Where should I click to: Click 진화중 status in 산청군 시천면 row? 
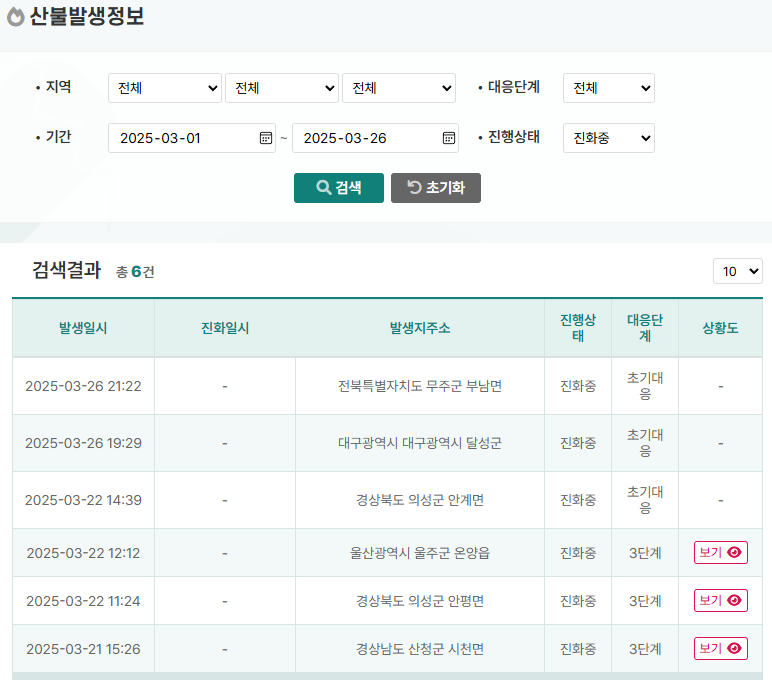578,649
